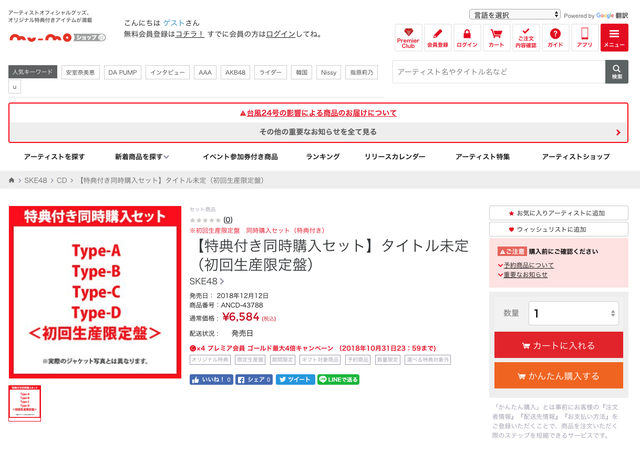Send product via LINE
Screen dimensions: 640x451
pyautogui.click(x=338, y=380)
